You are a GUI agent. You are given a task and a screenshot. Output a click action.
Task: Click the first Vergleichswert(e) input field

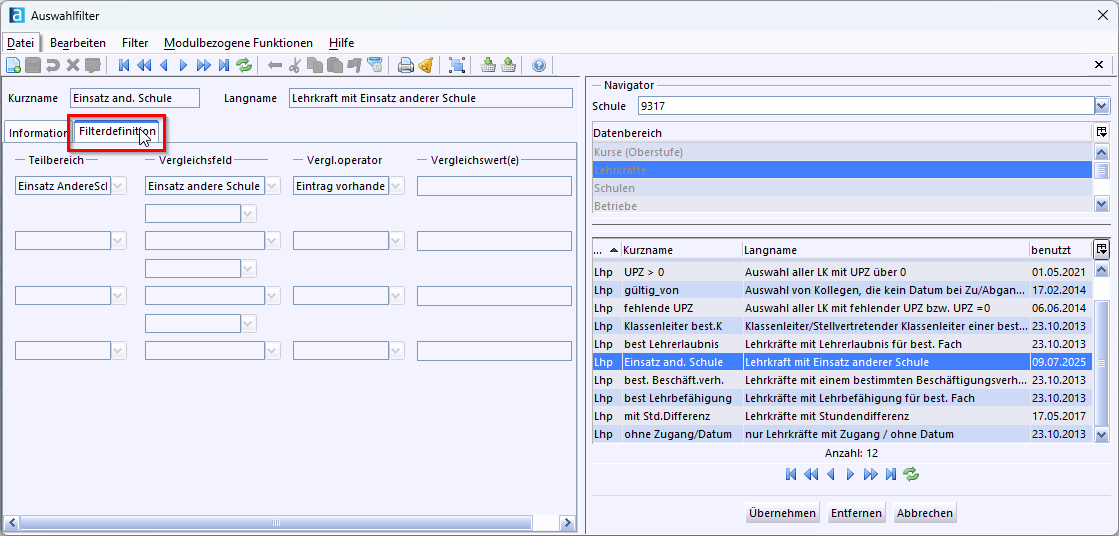click(494, 186)
